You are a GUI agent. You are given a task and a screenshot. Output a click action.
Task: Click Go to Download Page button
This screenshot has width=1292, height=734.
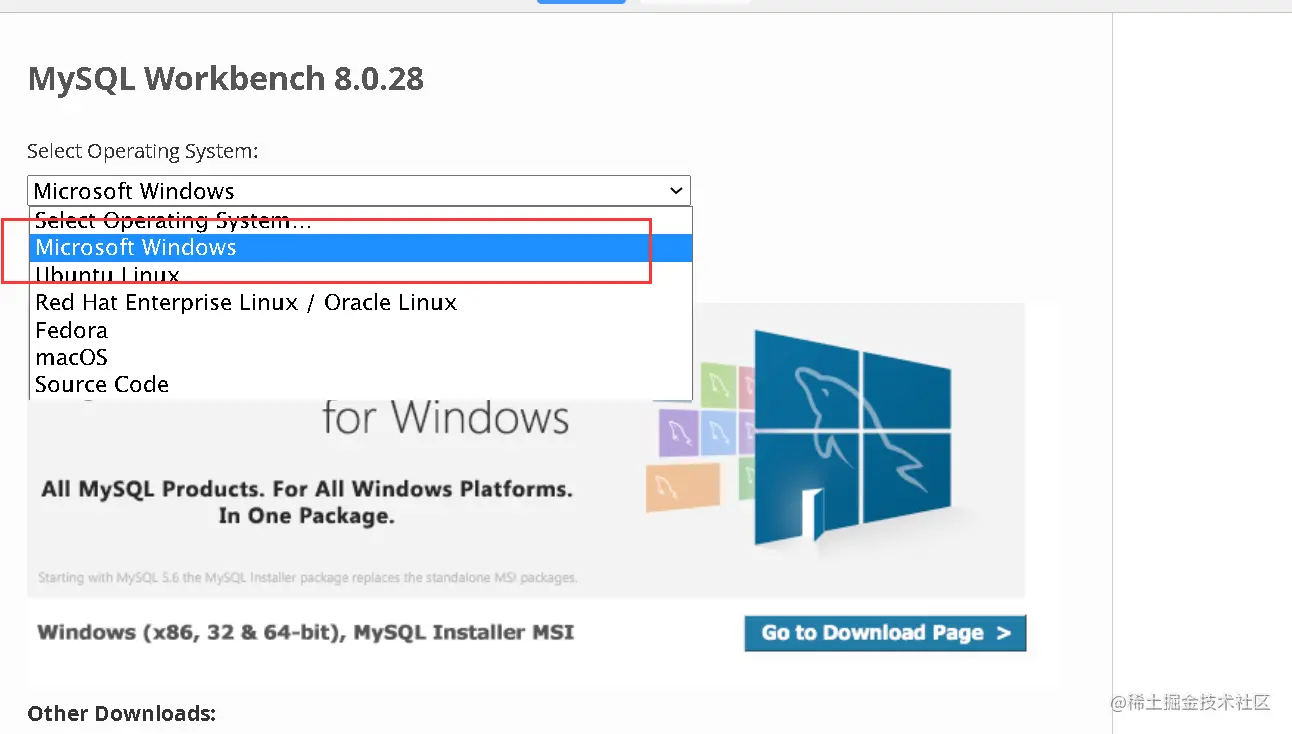pos(885,633)
